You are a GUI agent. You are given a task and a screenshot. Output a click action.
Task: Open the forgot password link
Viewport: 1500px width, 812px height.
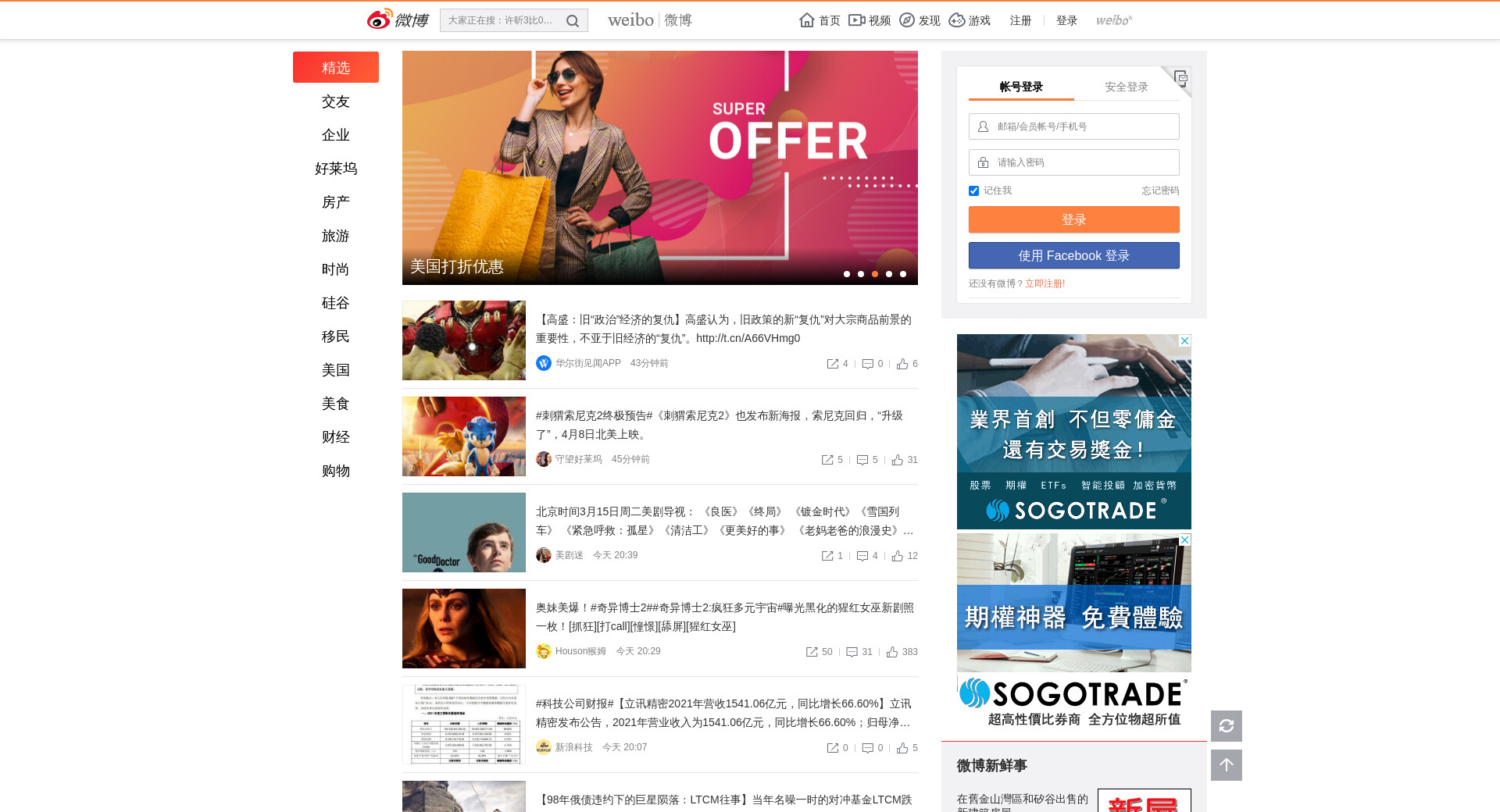click(1159, 191)
